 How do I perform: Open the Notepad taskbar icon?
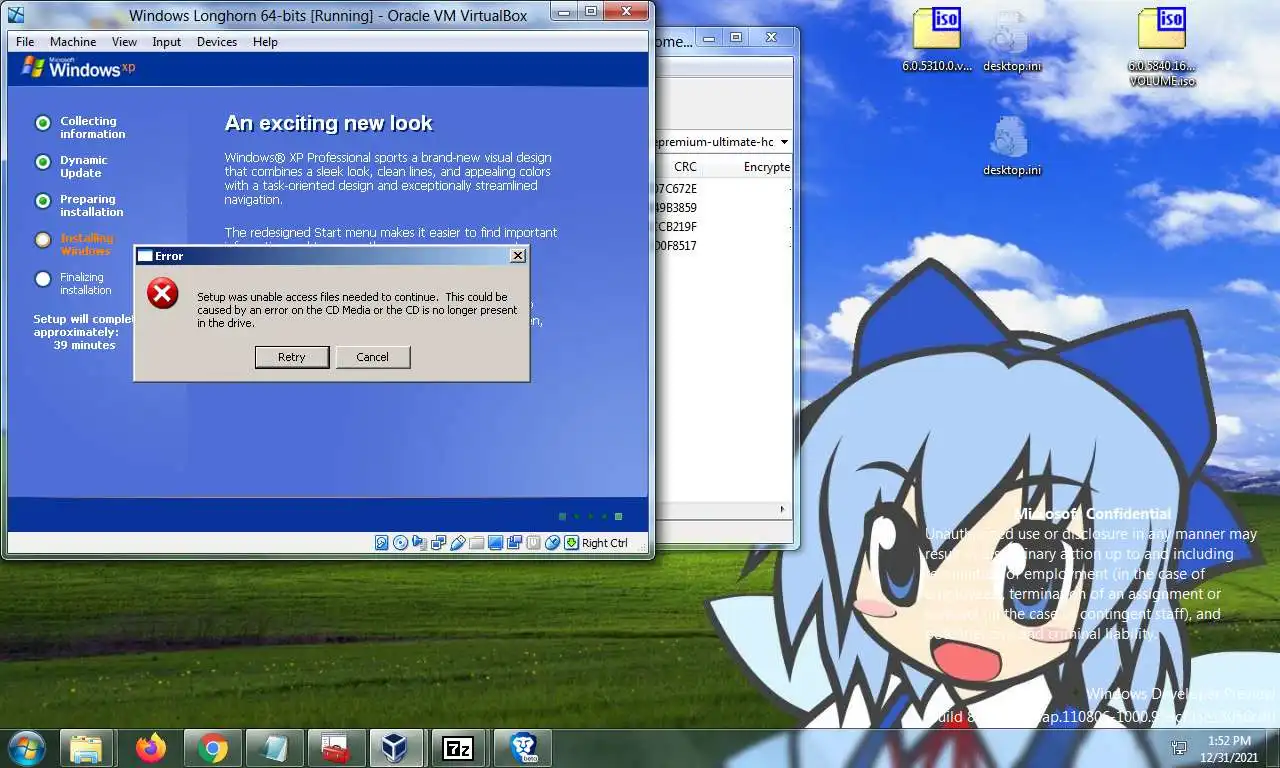(x=273, y=748)
